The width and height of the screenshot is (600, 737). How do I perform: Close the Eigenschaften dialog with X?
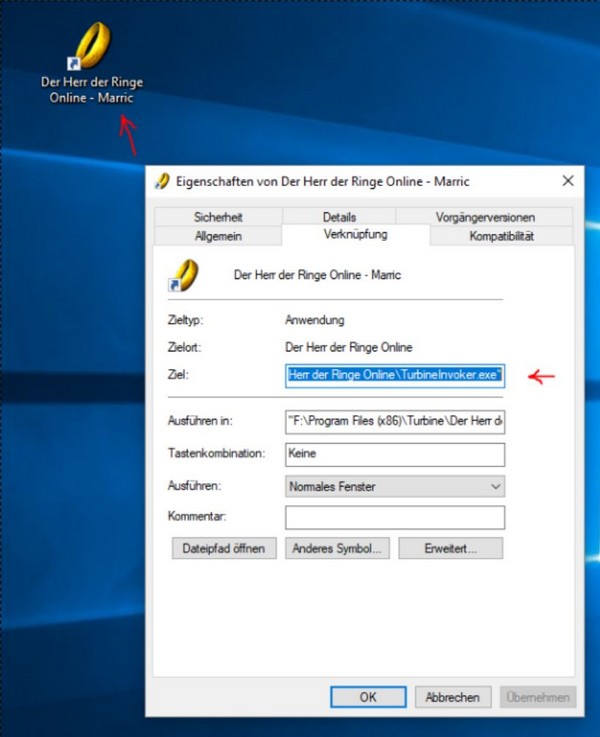568,181
